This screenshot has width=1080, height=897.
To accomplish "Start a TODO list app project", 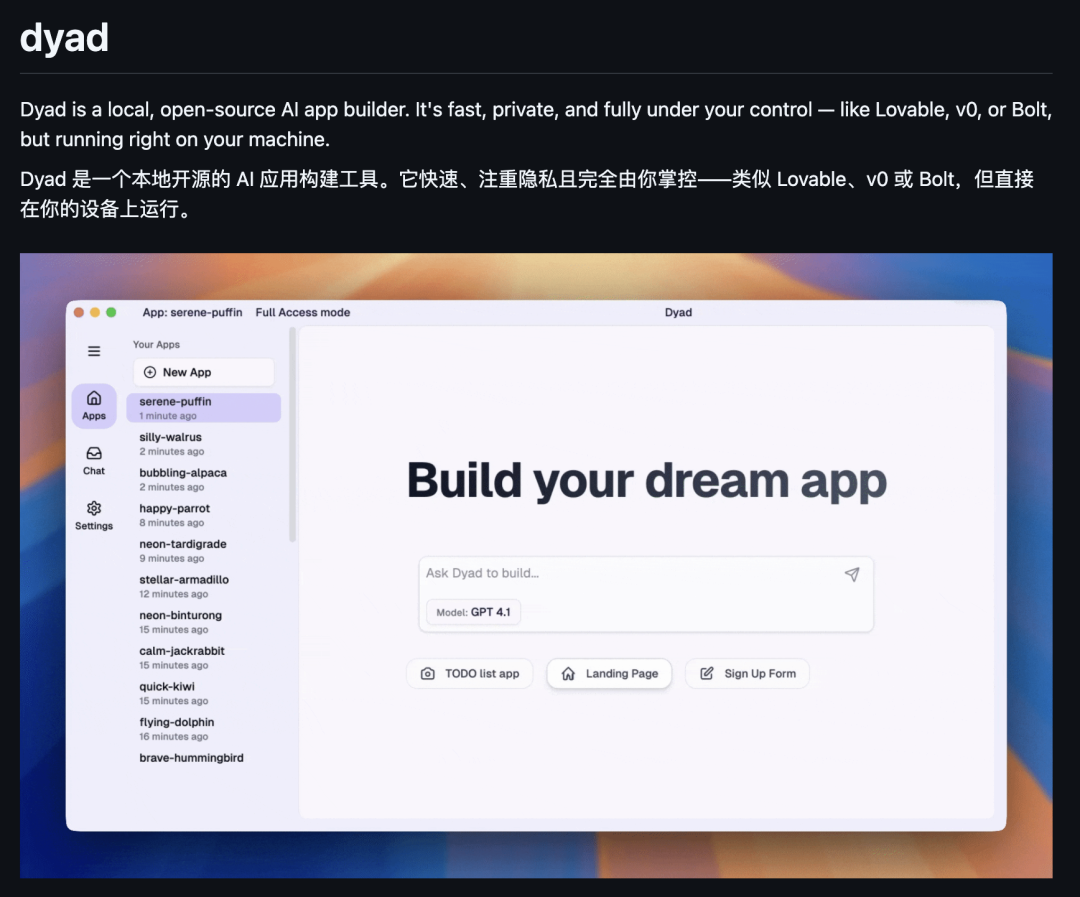I will point(469,673).
